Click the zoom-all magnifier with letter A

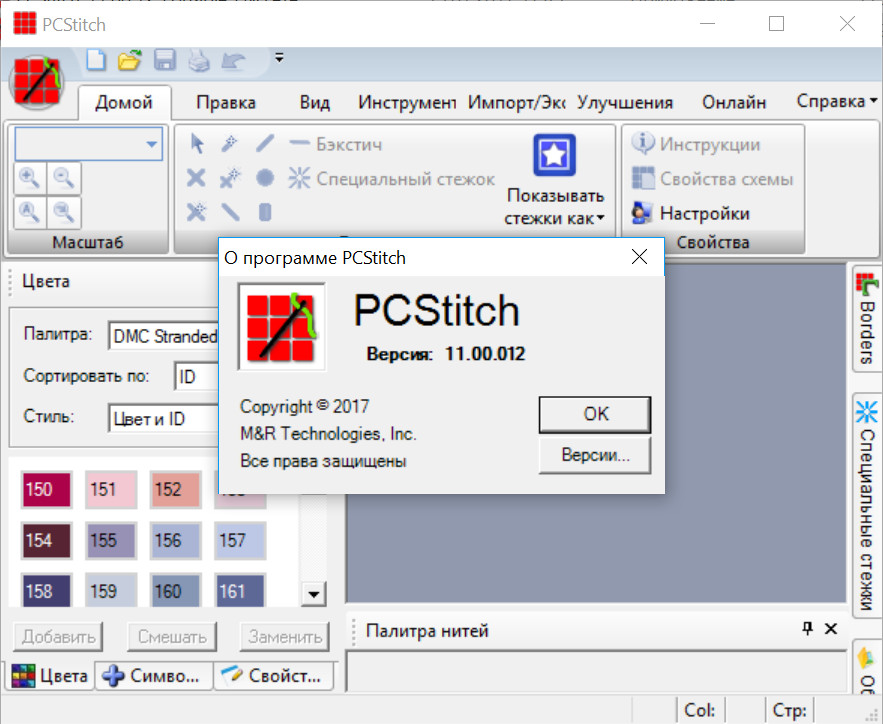click(x=30, y=212)
